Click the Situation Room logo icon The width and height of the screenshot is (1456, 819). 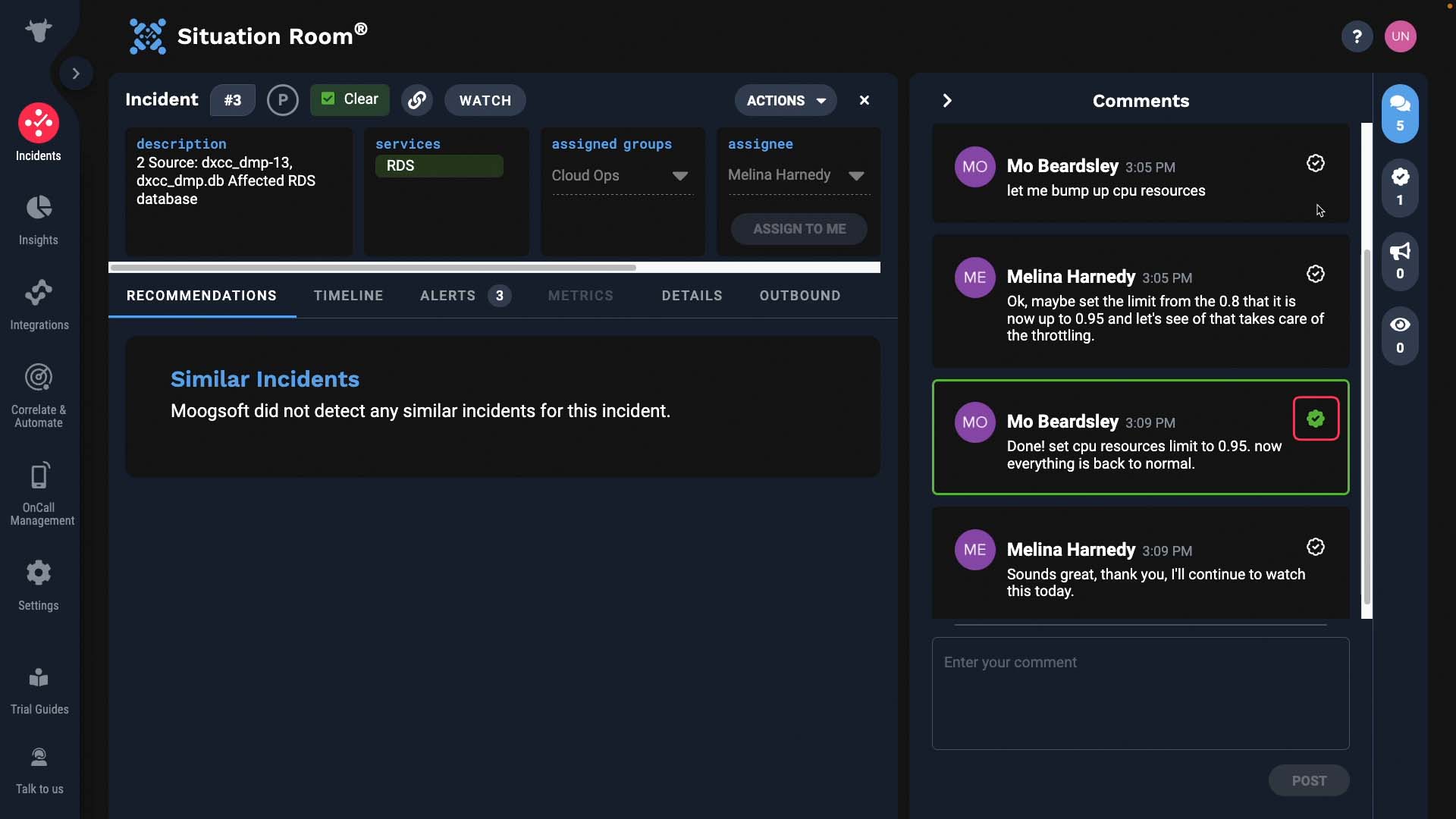[x=147, y=36]
